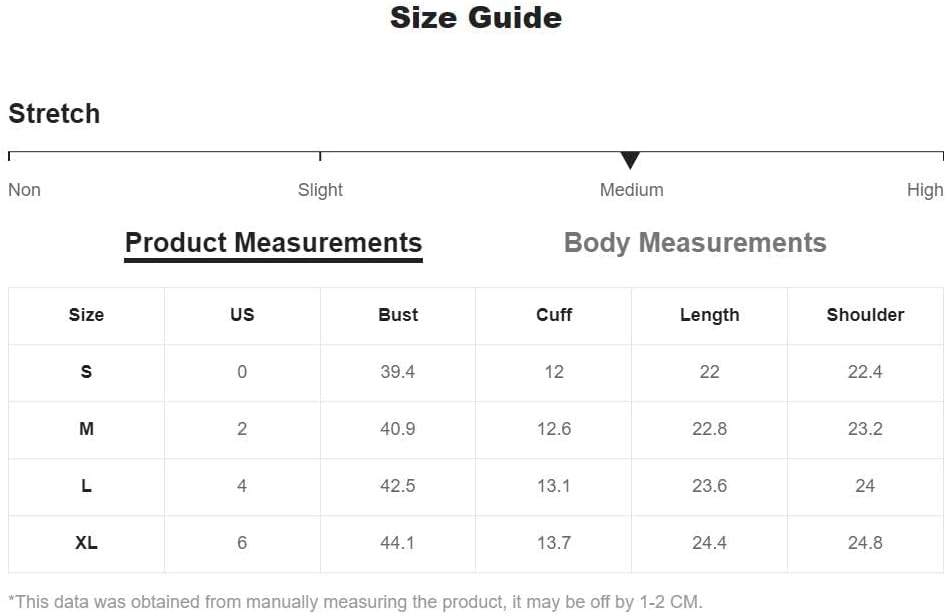Select the size S row label
The height and width of the screenshot is (614, 946).
pos(86,372)
